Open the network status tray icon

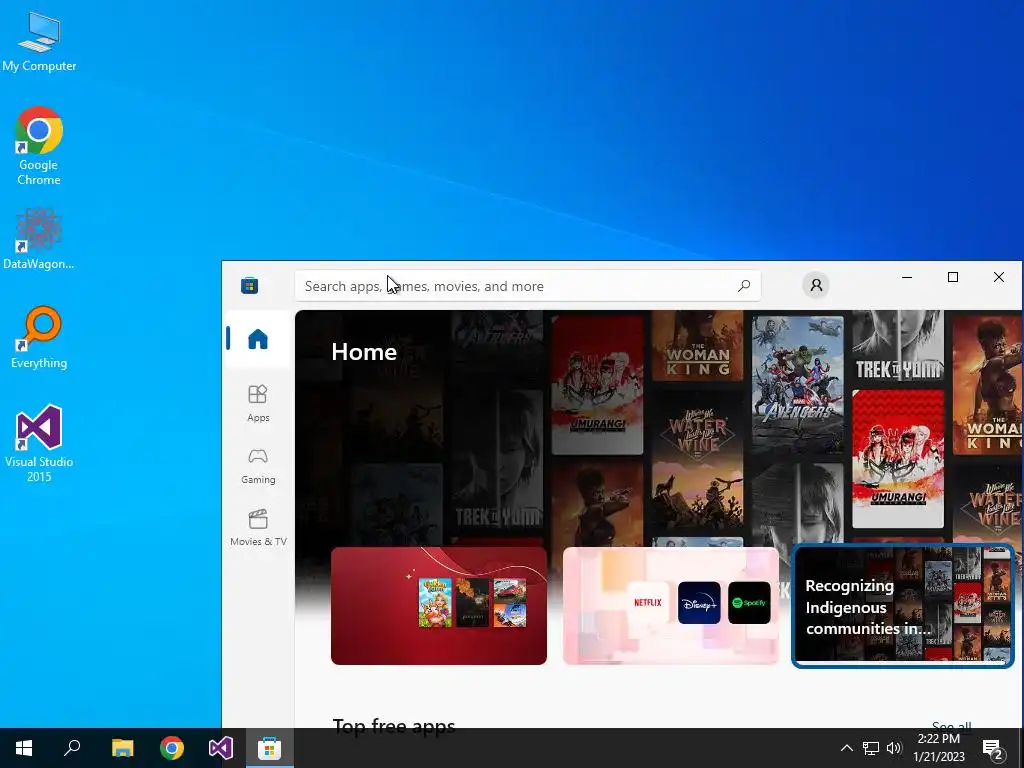tap(871, 748)
